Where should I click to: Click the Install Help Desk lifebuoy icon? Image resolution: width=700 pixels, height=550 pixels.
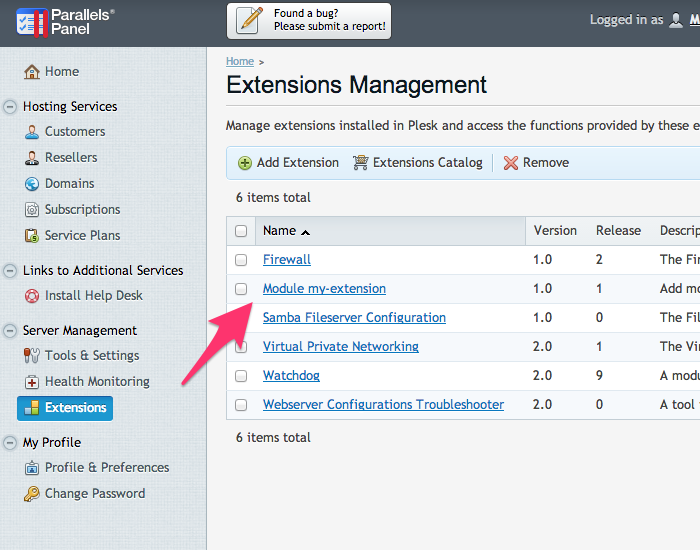[x=32, y=296]
